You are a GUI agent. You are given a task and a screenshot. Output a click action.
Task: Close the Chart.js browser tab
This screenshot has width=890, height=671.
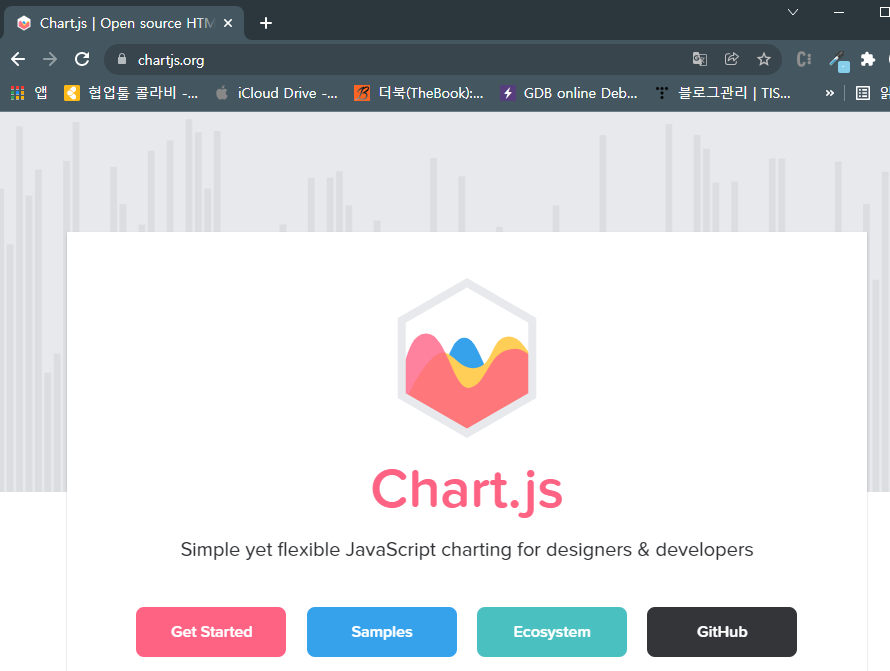click(x=228, y=23)
